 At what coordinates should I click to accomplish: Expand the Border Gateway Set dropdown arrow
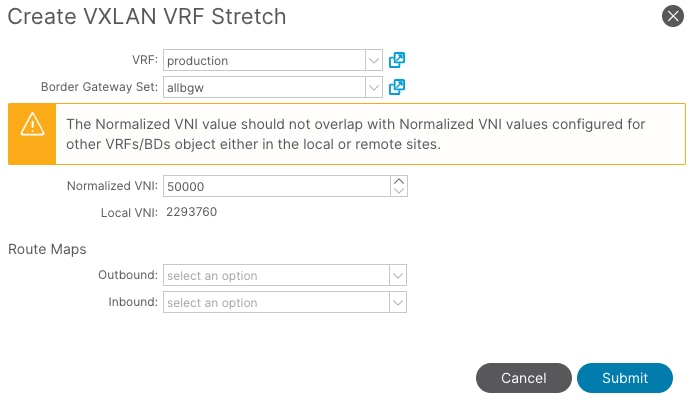[x=374, y=88]
